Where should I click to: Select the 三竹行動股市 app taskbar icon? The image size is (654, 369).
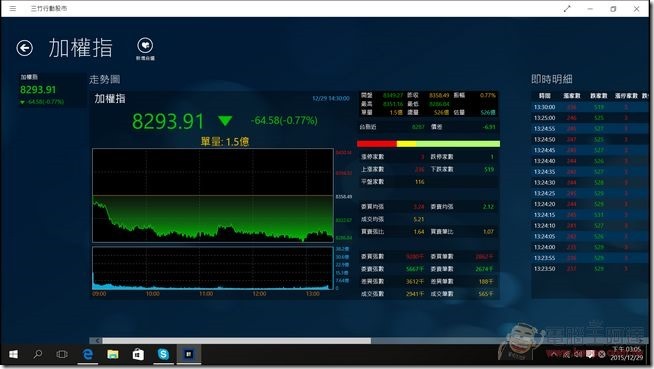189,354
